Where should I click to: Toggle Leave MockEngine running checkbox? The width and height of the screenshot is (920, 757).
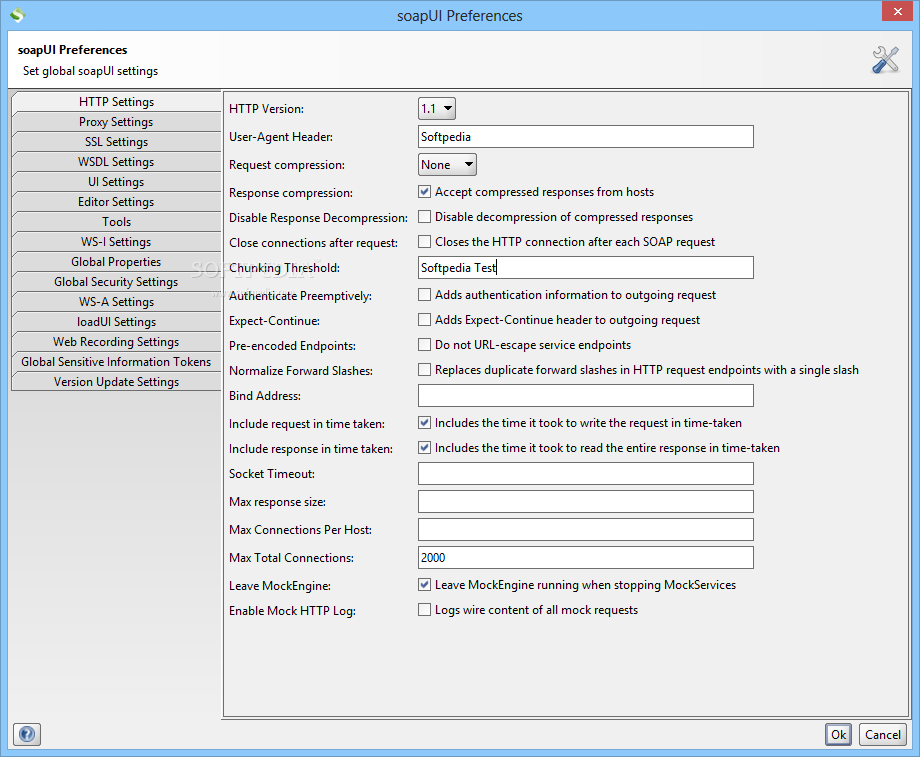coord(424,584)
